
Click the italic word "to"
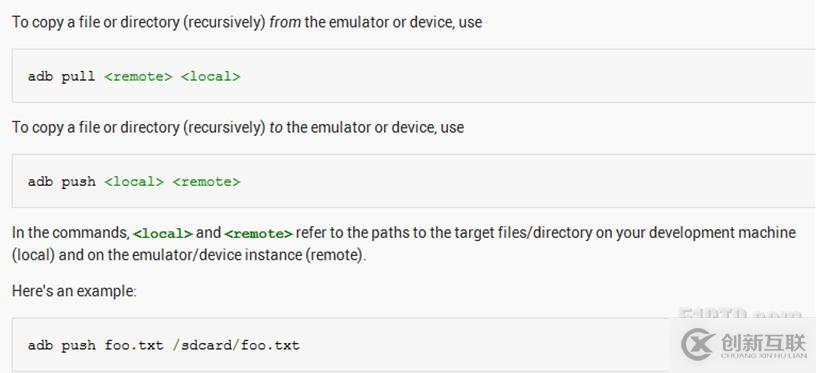click(x=276, y=127)
